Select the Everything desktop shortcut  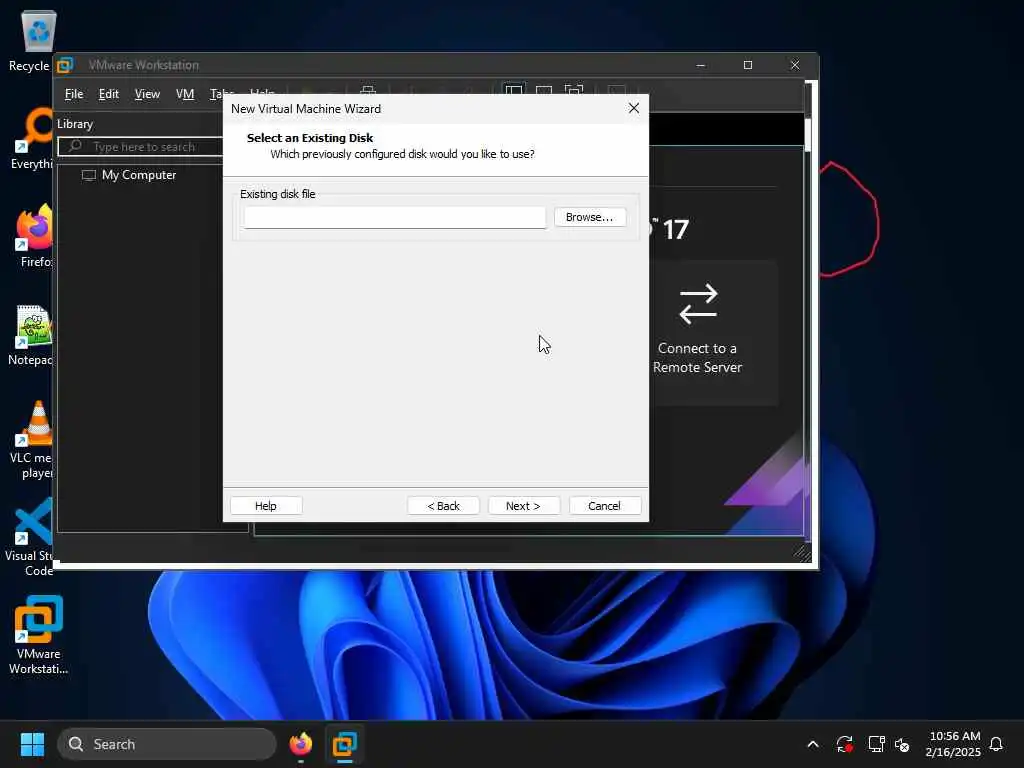tap(31, 138)
